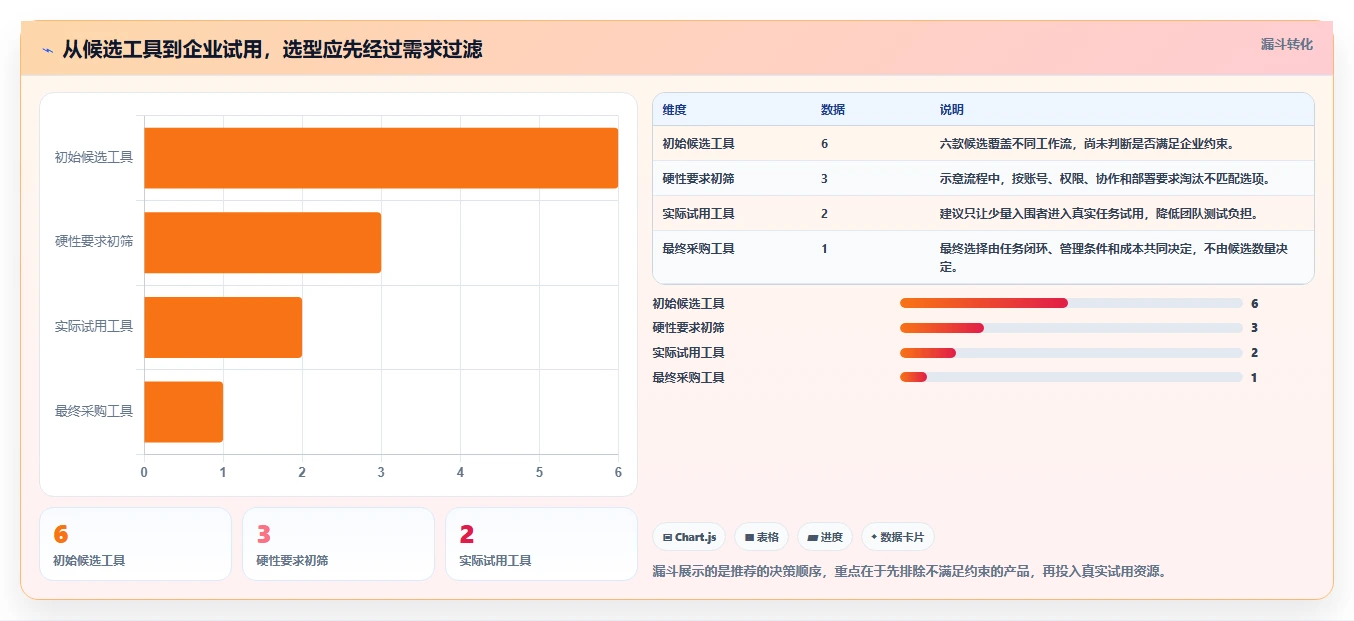Click the 初始候选工具 label in the progress list
1354x621 pixels.
(x=689, y=304)
